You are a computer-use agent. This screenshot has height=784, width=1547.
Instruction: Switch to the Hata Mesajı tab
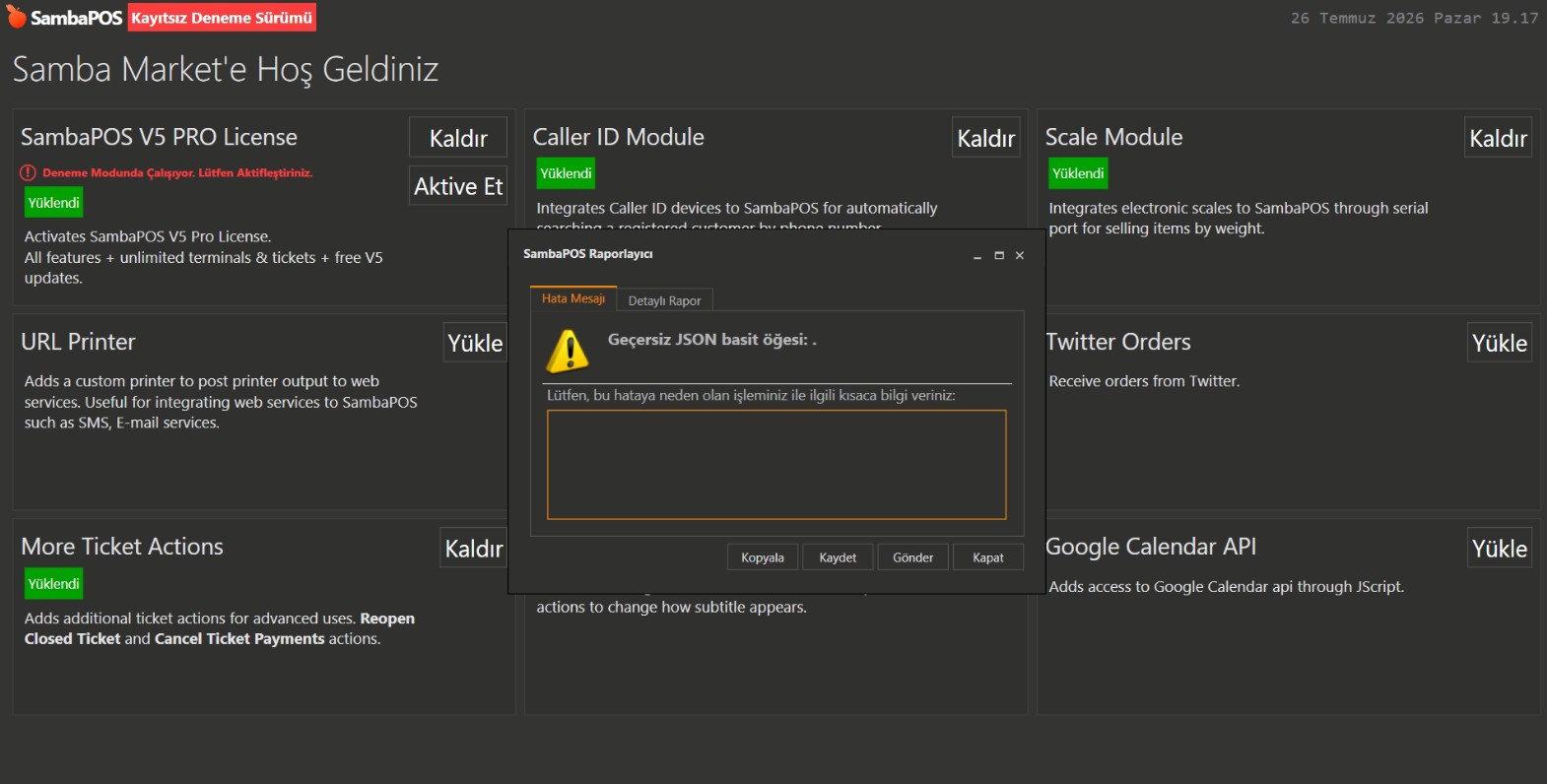click(x=573, y=298)
